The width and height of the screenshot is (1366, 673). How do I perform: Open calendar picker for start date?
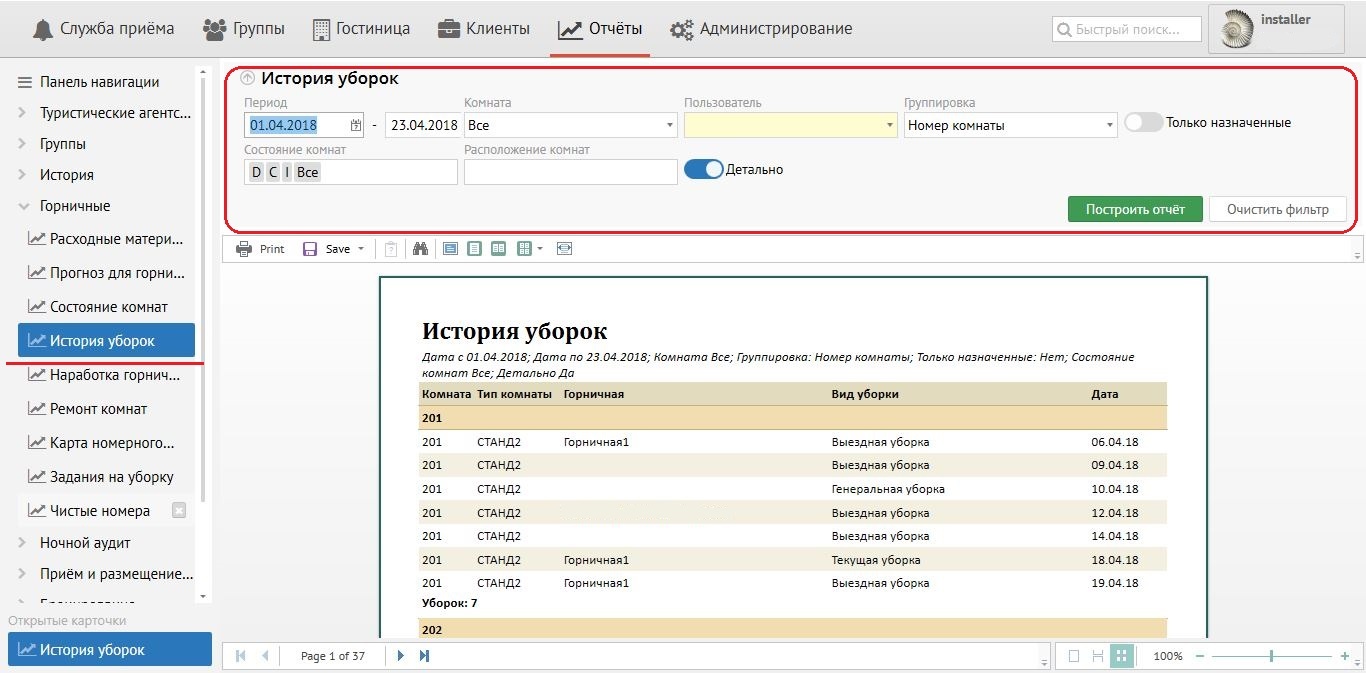point(356,126)
